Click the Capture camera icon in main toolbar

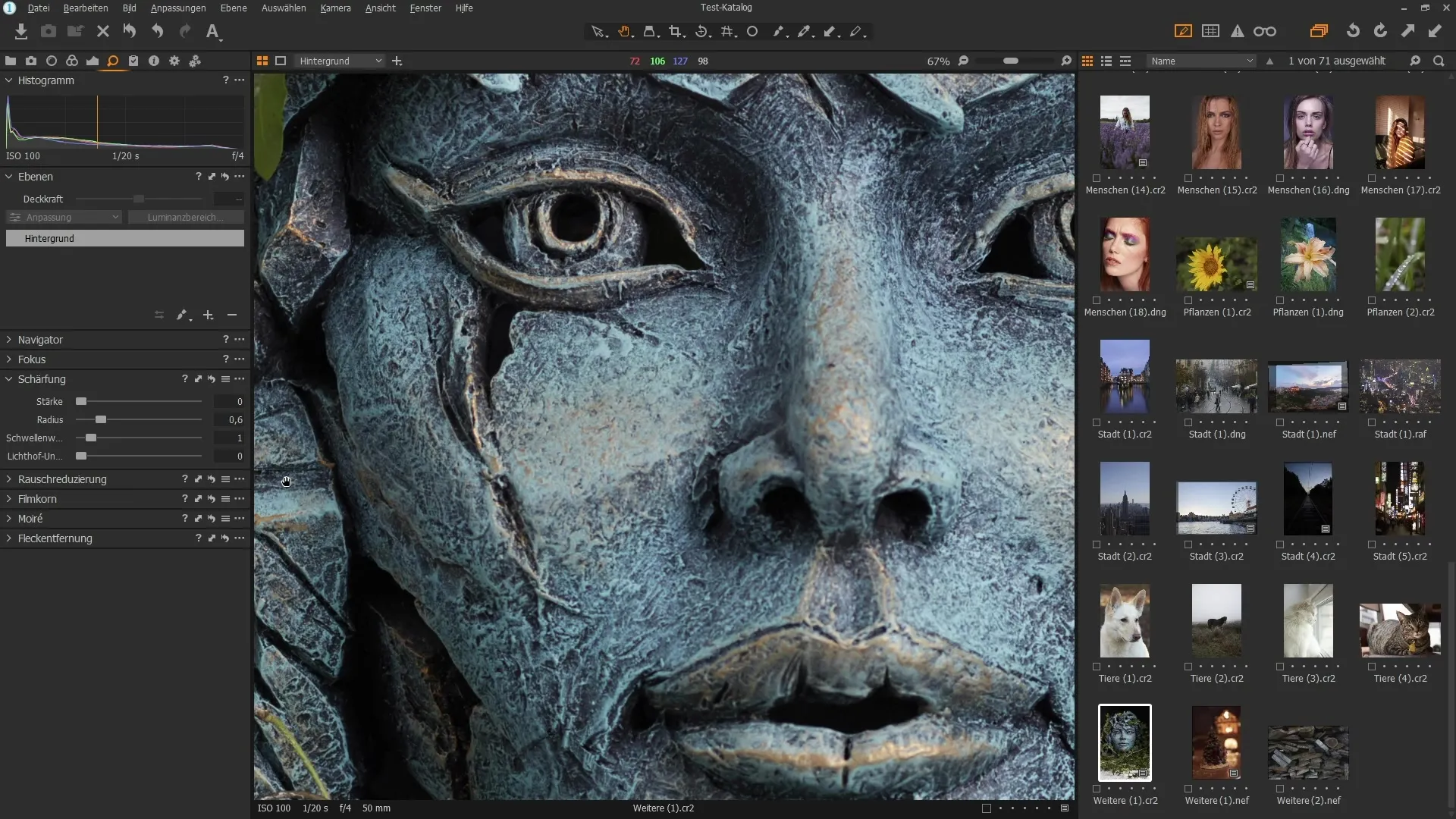pos(49,32)
